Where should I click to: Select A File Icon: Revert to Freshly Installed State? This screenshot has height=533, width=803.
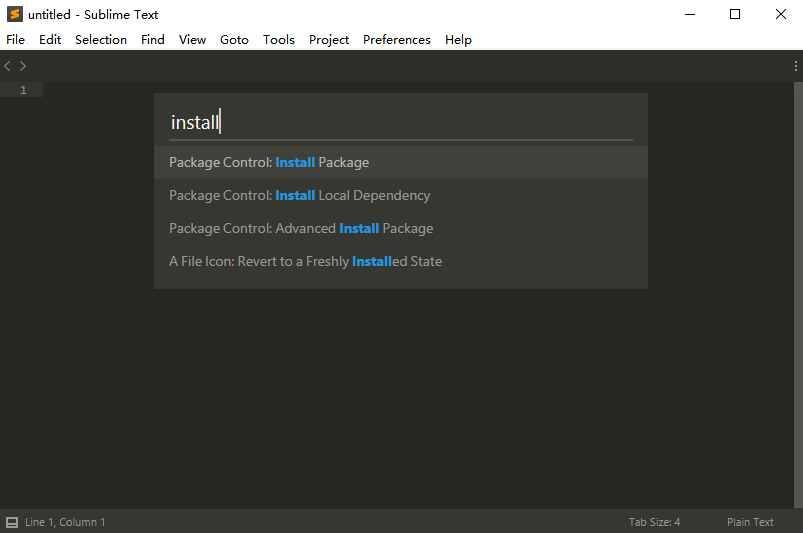coord(401,262)
